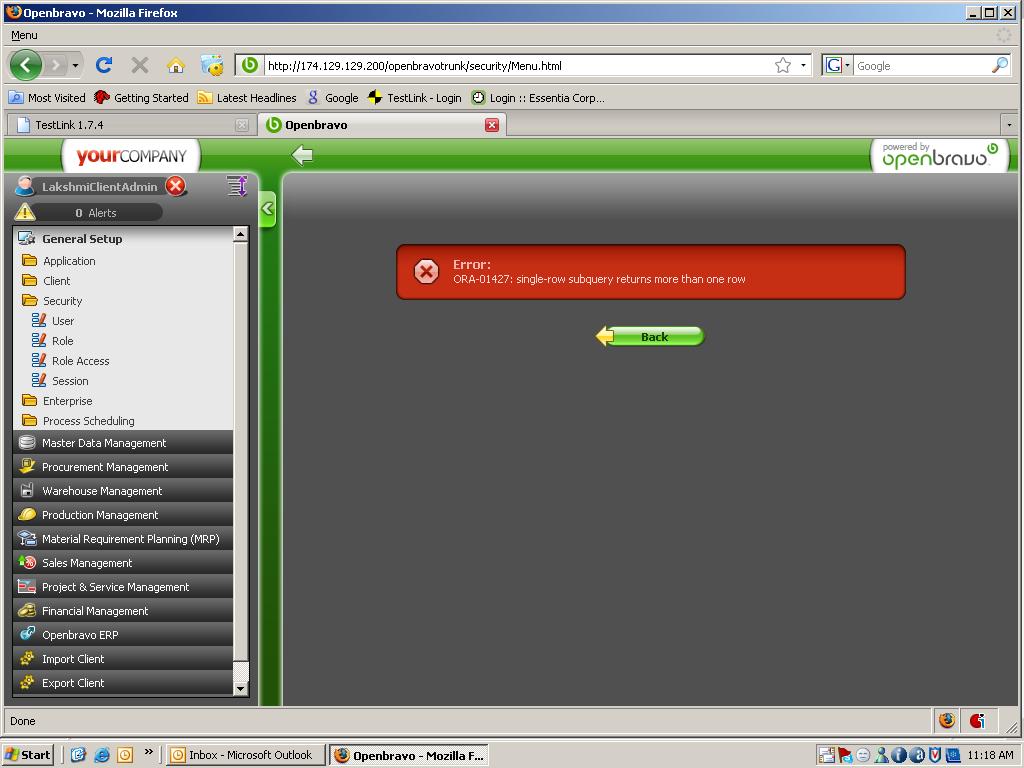1024x768 pixels.
Task: Open the Role Access window
Action: pyautogui.click(x=80, y=361)
